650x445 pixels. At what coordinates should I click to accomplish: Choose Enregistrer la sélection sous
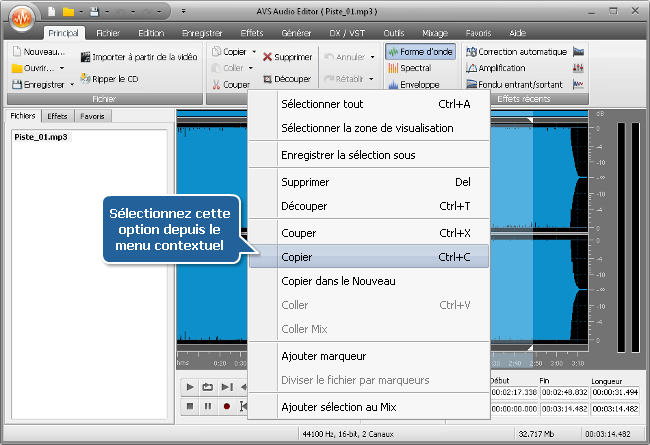(x=369, y=155)
